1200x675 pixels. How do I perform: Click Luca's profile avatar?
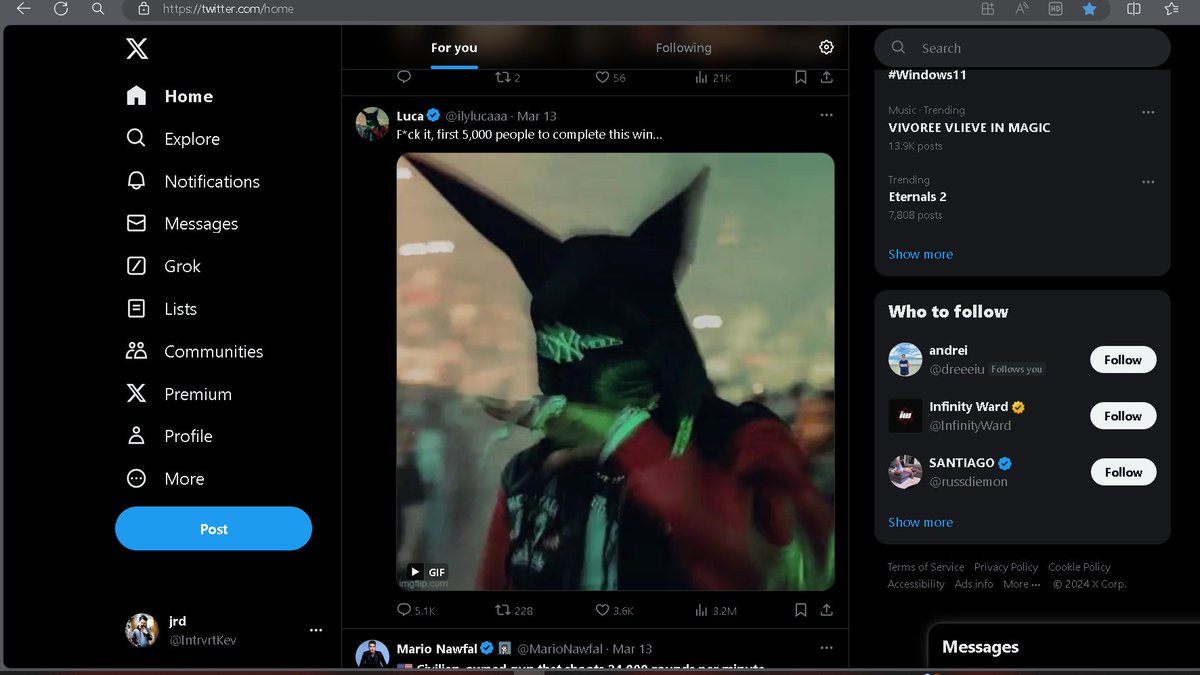pyautogui.click(x=372, y=123)
